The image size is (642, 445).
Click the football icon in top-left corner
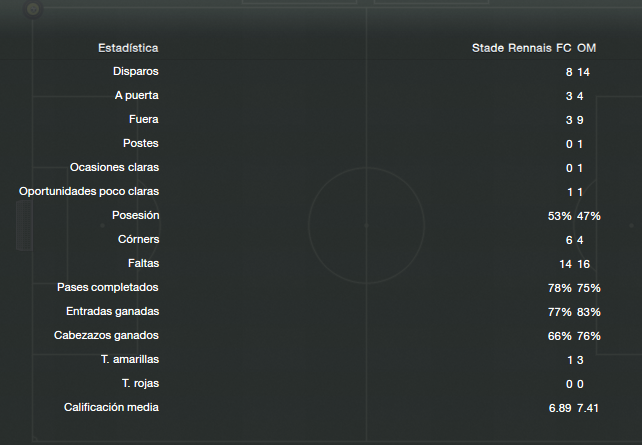click(33, 9)
